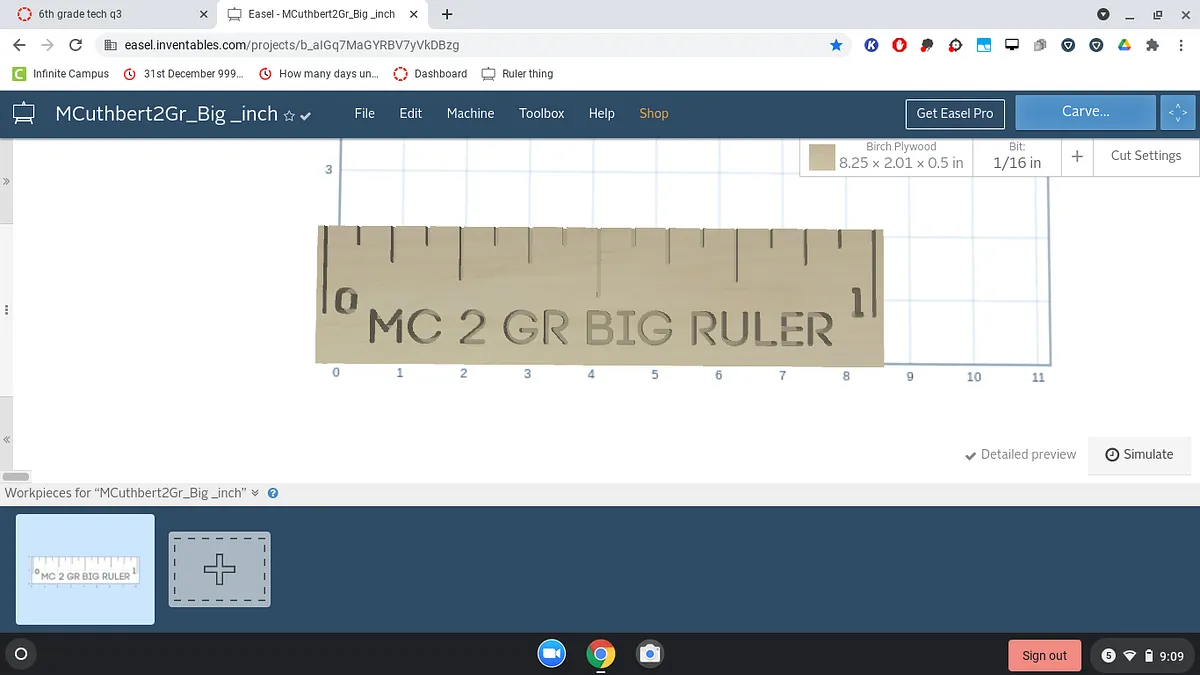Click the plus icon next to Bit
This screenshot has width=1200, height=675.
pos(1076,156)
